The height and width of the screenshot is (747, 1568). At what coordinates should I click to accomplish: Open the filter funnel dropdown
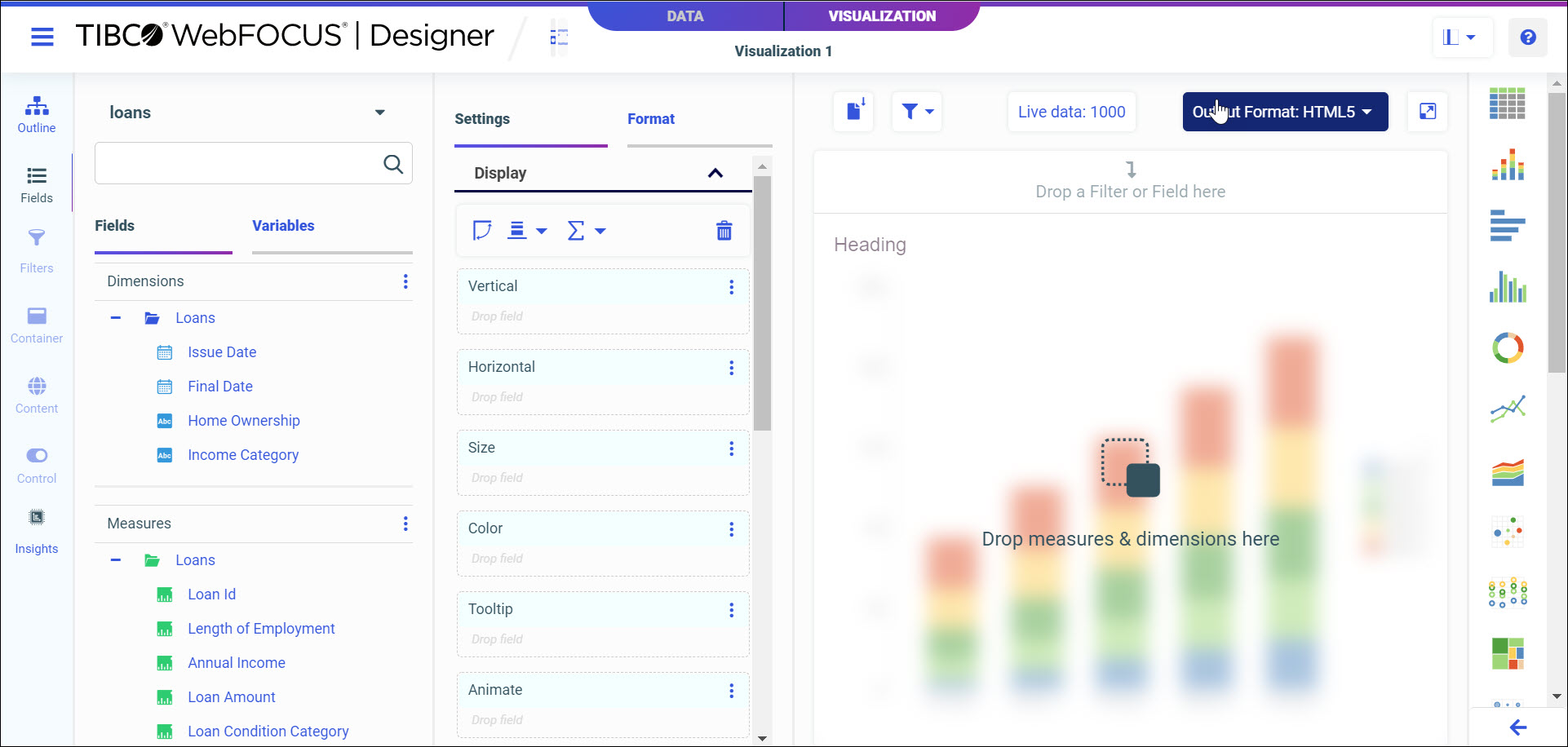coord(918,112)
